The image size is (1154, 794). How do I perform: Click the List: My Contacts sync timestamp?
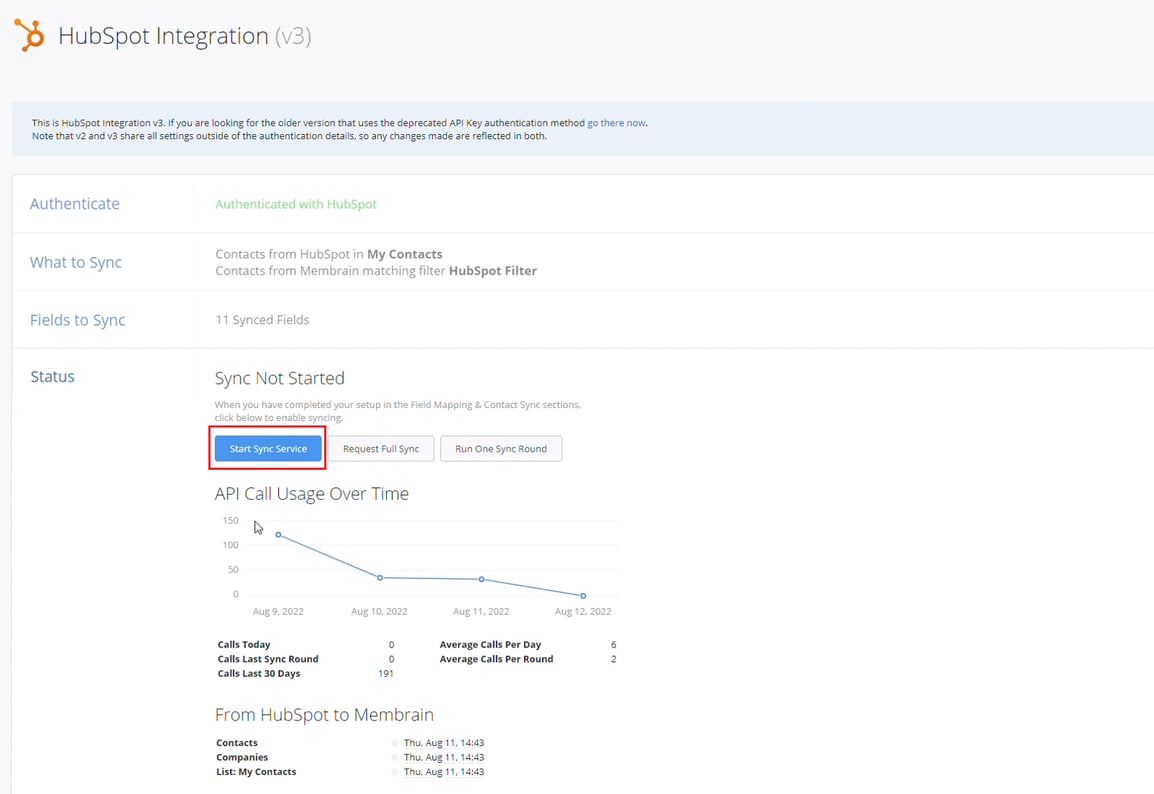point(444,772)
